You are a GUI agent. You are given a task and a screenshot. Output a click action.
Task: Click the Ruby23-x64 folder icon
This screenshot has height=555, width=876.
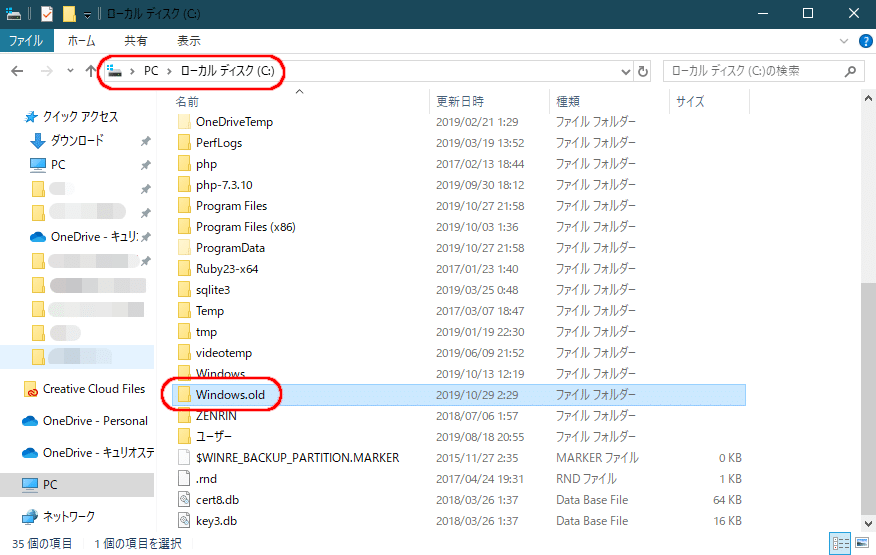coord(184,269)
